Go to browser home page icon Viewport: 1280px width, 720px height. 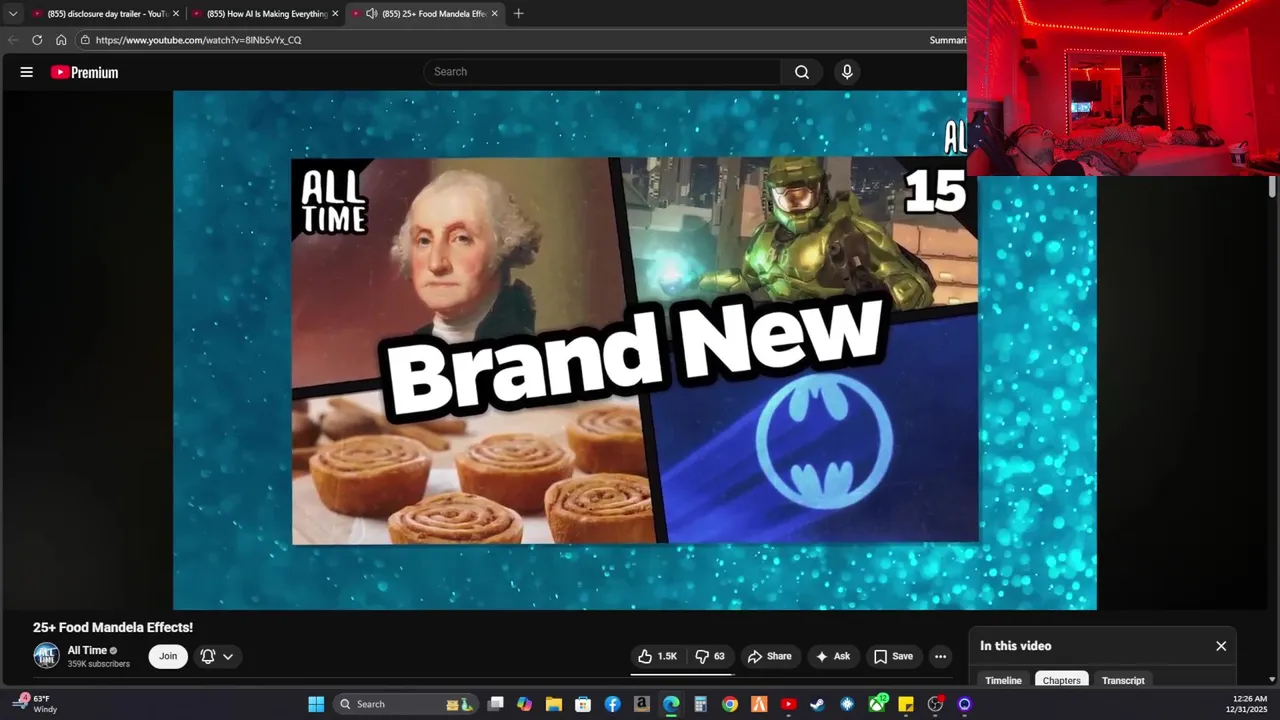pos(61,40)
